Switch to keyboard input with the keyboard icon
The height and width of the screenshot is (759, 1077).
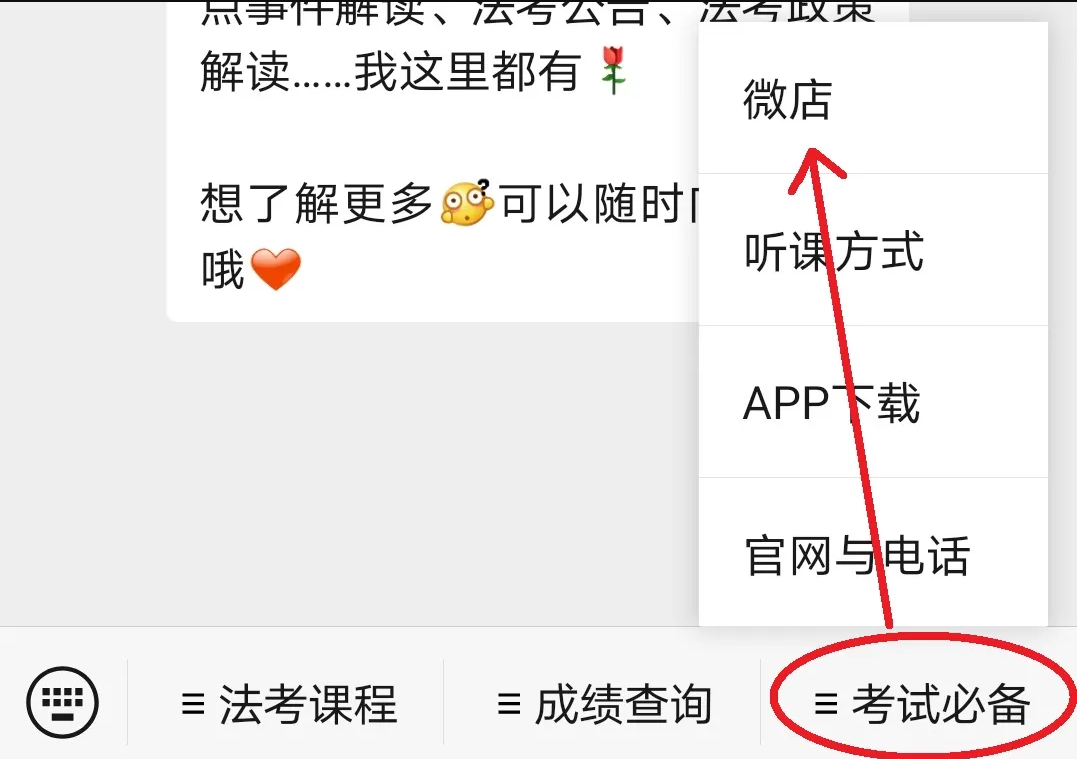pos(63,703)
